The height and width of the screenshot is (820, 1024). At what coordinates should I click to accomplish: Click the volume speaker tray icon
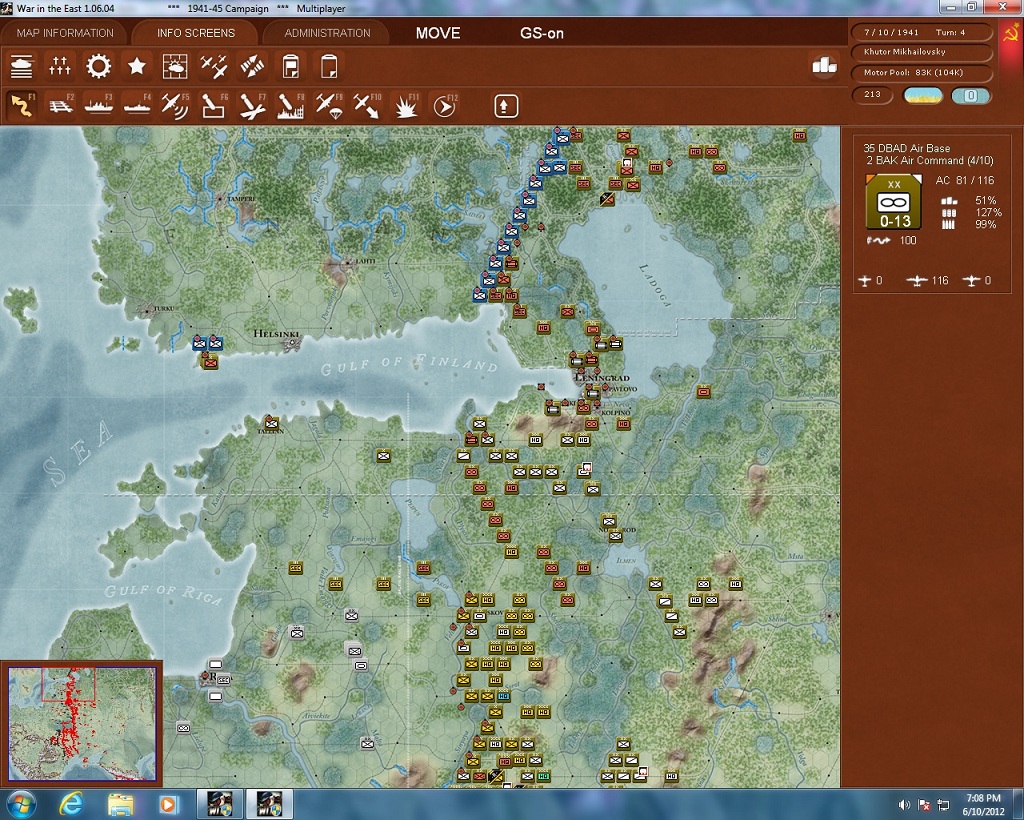point(904,805)
